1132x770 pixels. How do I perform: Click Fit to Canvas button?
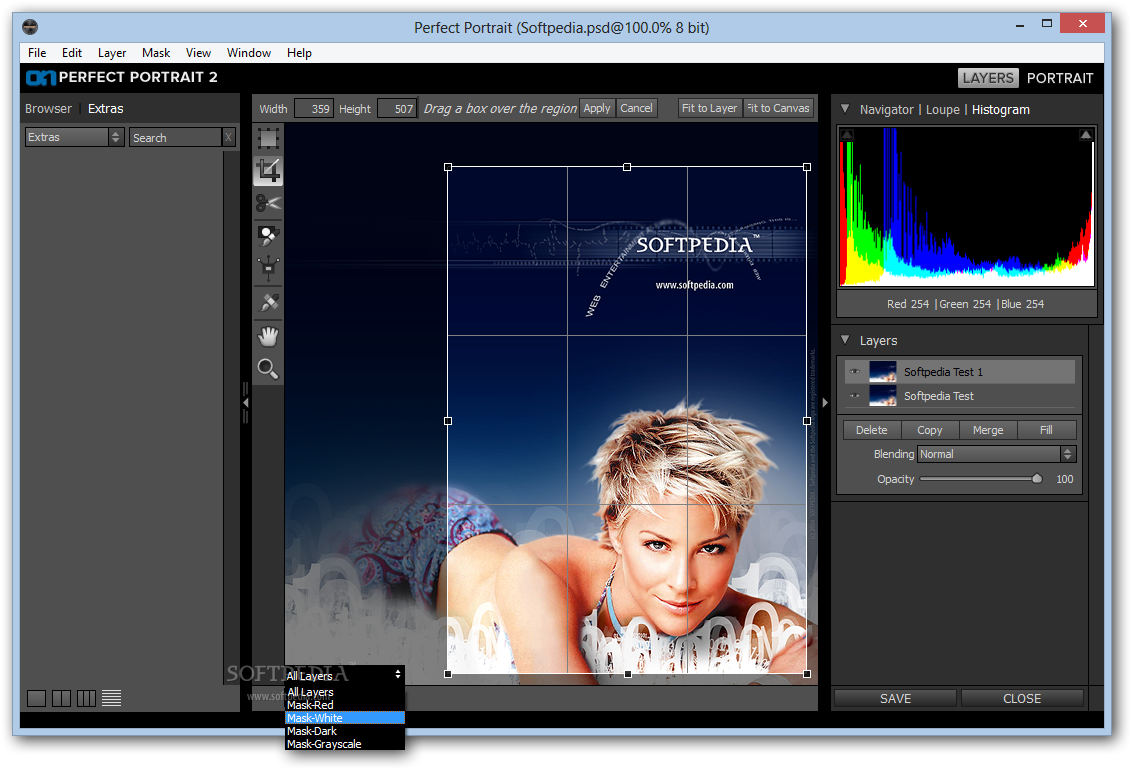coord(778,108)
